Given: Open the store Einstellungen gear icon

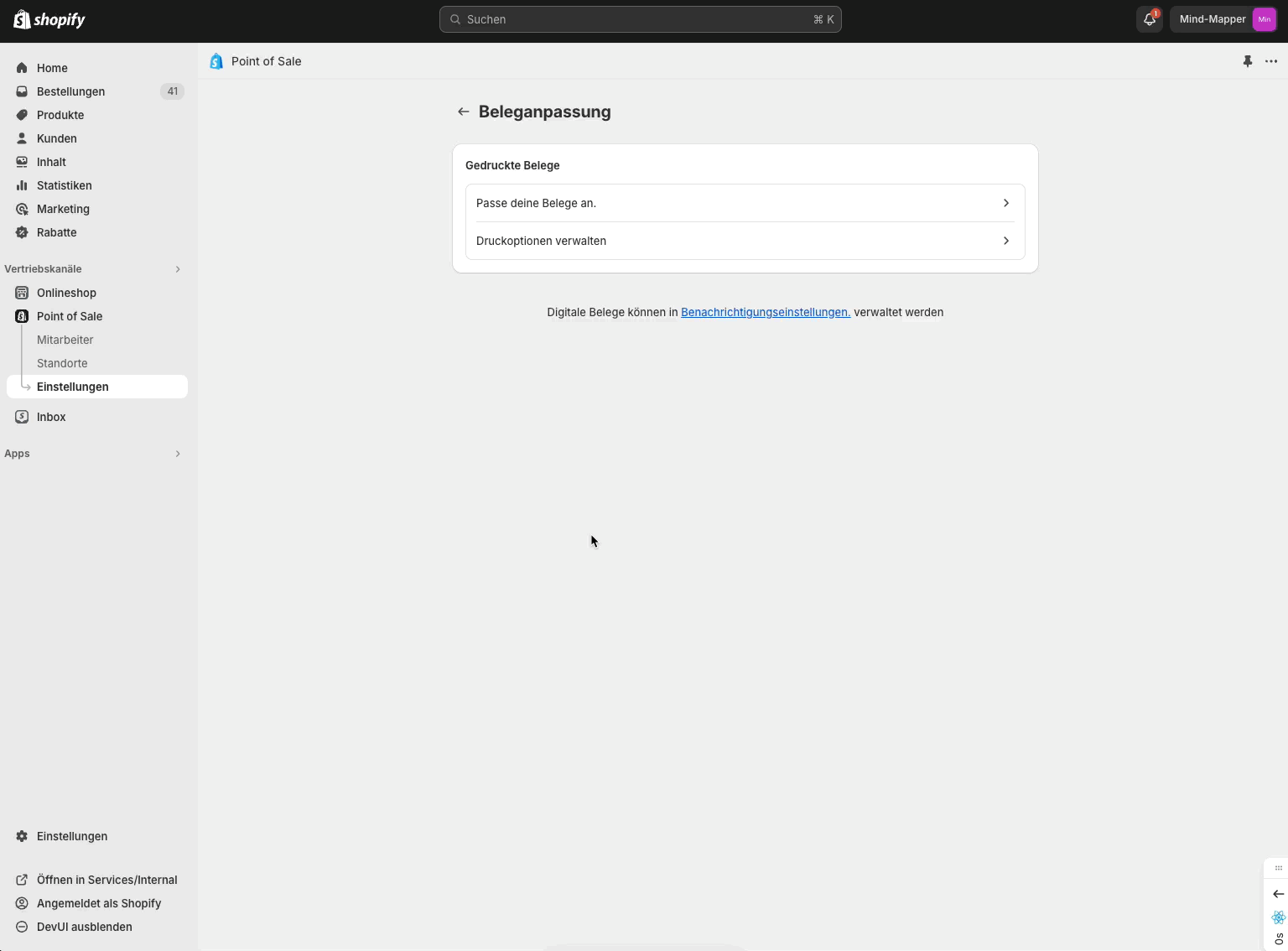Looking at the screenshot, I should coord(22,836).
